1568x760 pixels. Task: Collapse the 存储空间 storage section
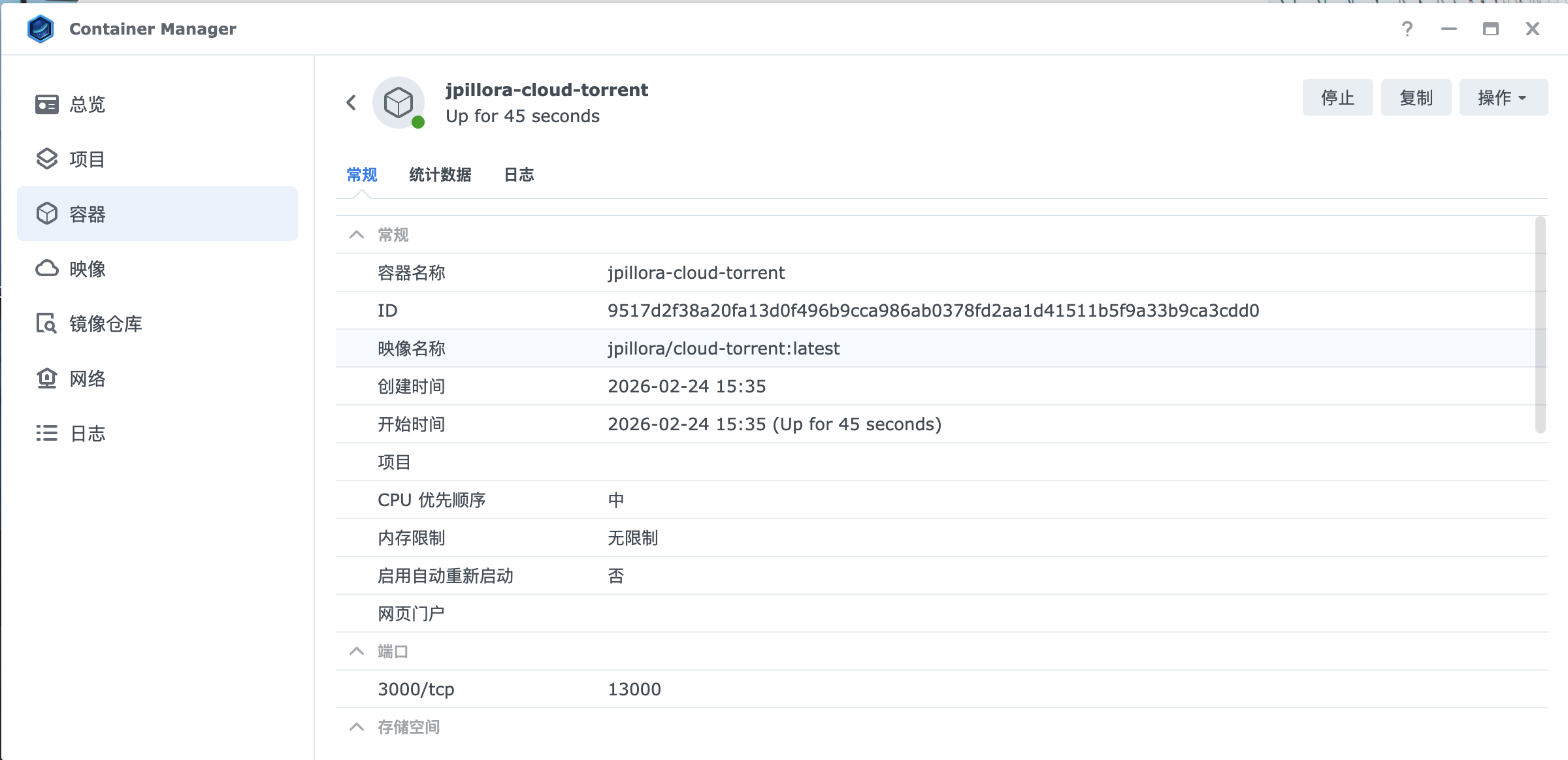click(357, 727)
